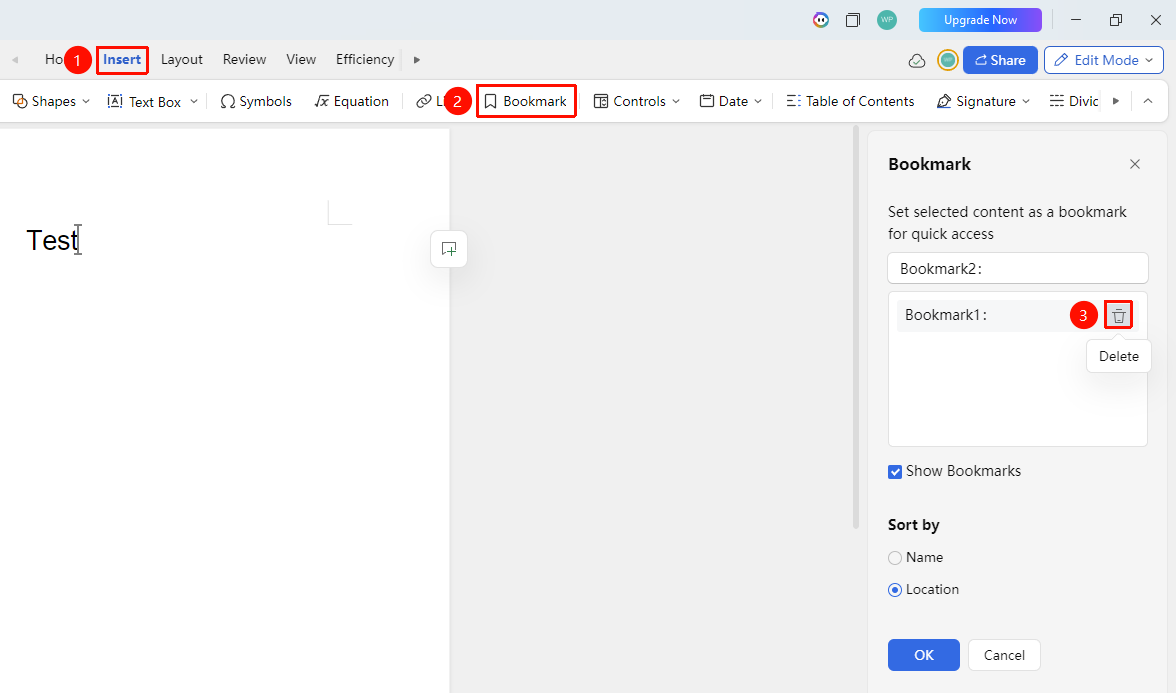This screenshot has height=693, width=1176.
Task: Switch to the Layout tab
Action: tap(182, 59)
